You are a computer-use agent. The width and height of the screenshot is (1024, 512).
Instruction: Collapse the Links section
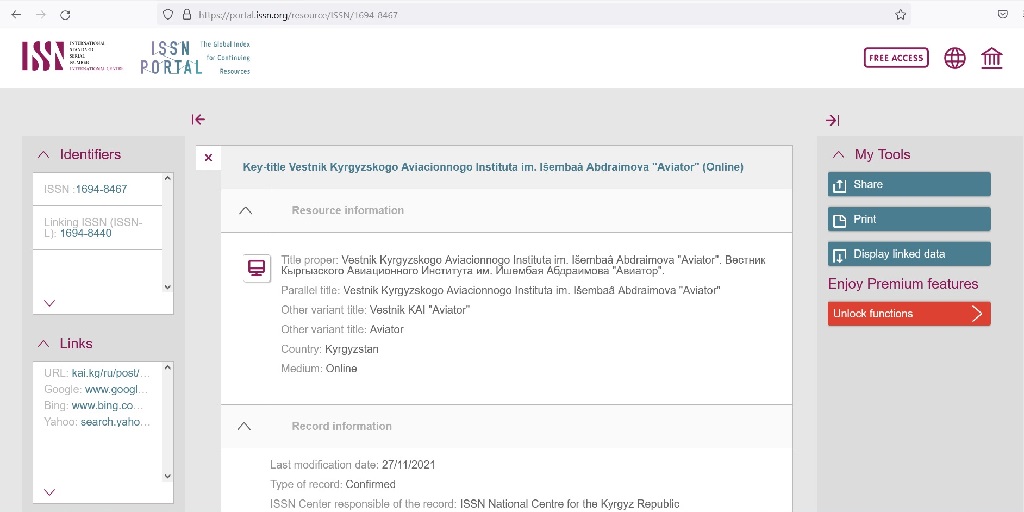point(43,344)
